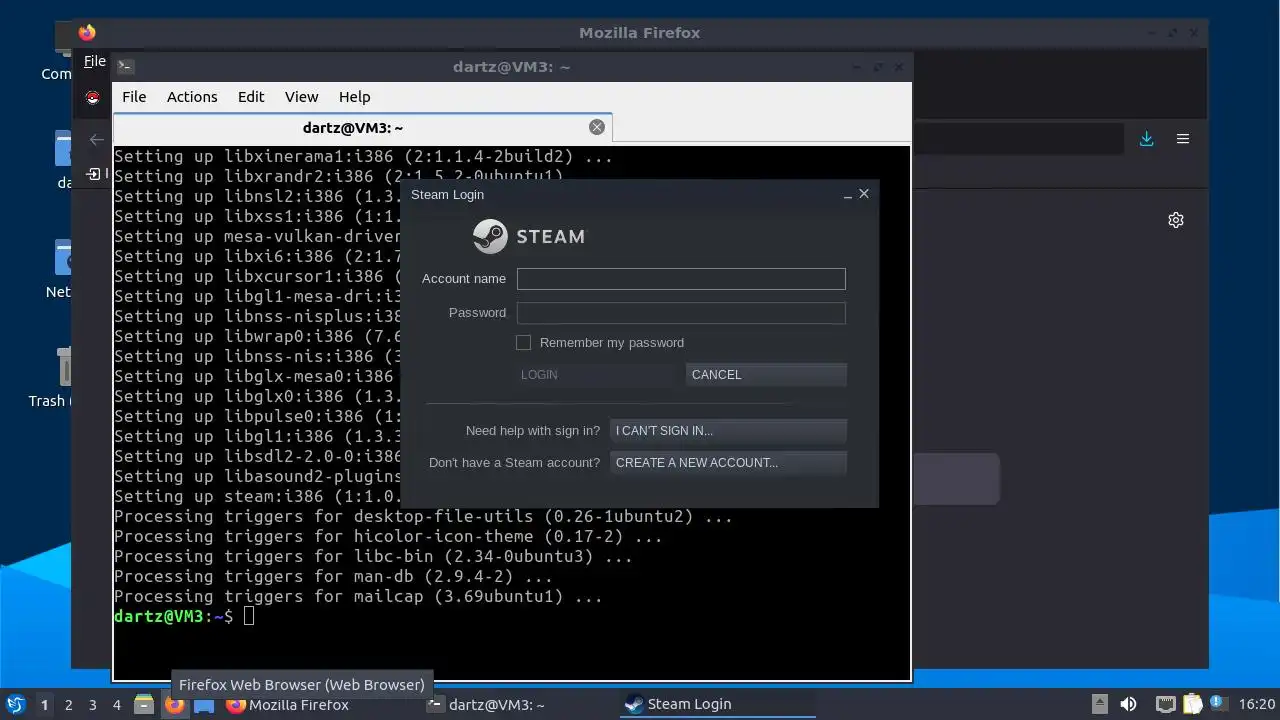This screenshot has width=1280, height=720.
Task: Open the application menu in the taskbar
Action: tap(15, 705)
